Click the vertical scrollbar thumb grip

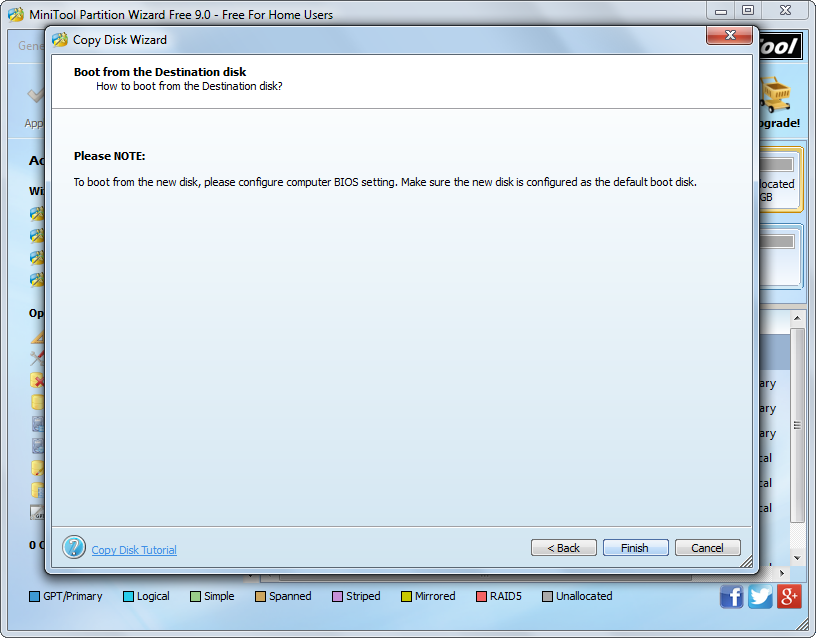[x=797, y=425]
